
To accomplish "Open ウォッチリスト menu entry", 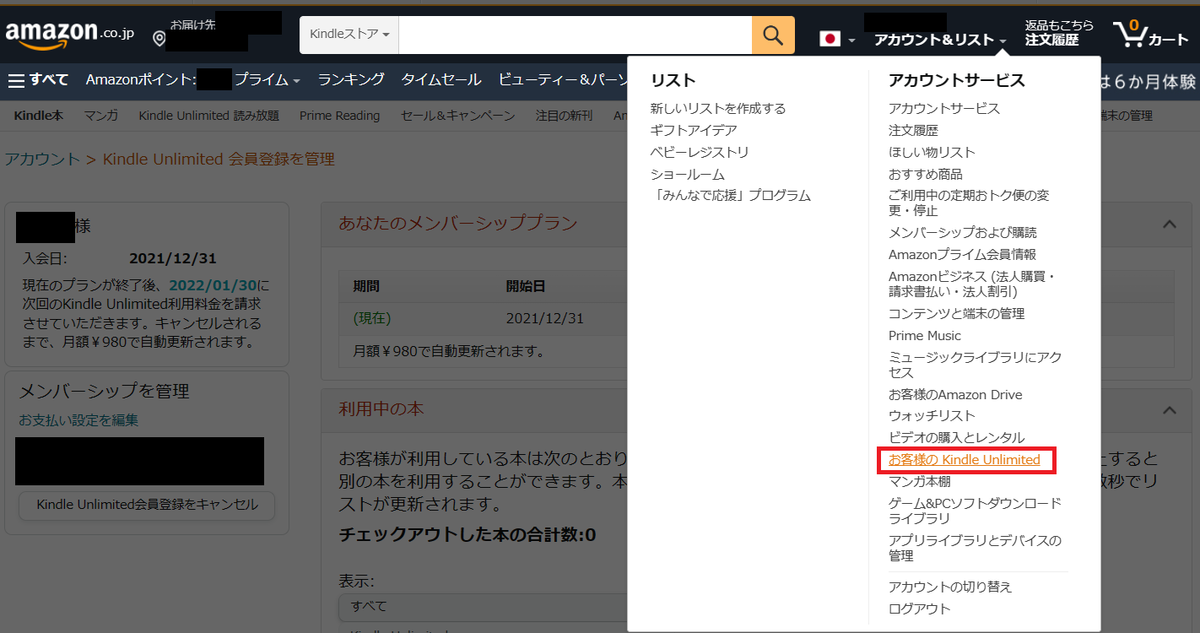I will click(x=932, y=415).
